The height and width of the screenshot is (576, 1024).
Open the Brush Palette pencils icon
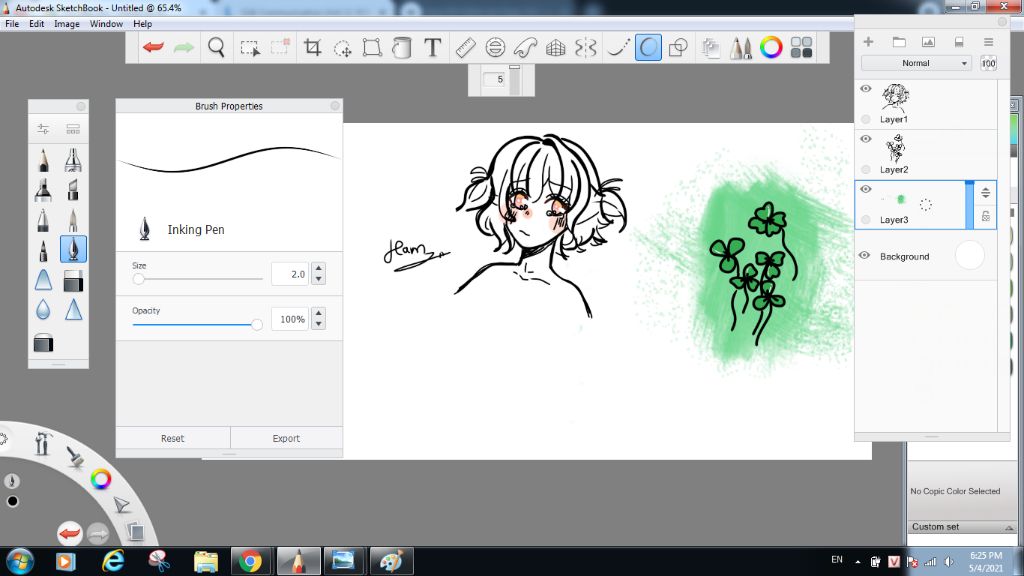pos(741,47)
